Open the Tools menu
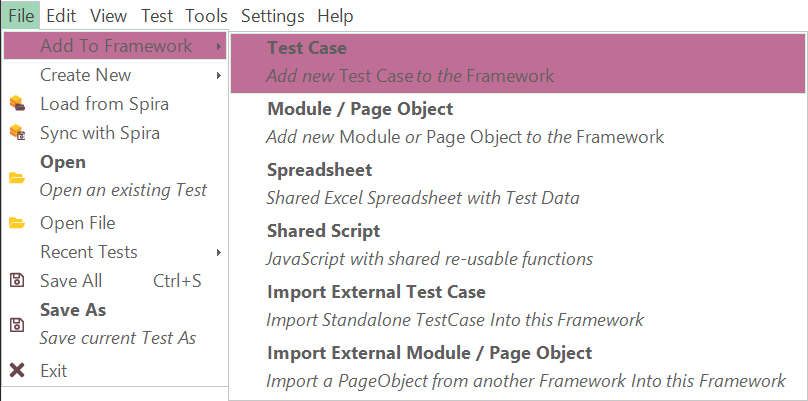 click(206, 16)
